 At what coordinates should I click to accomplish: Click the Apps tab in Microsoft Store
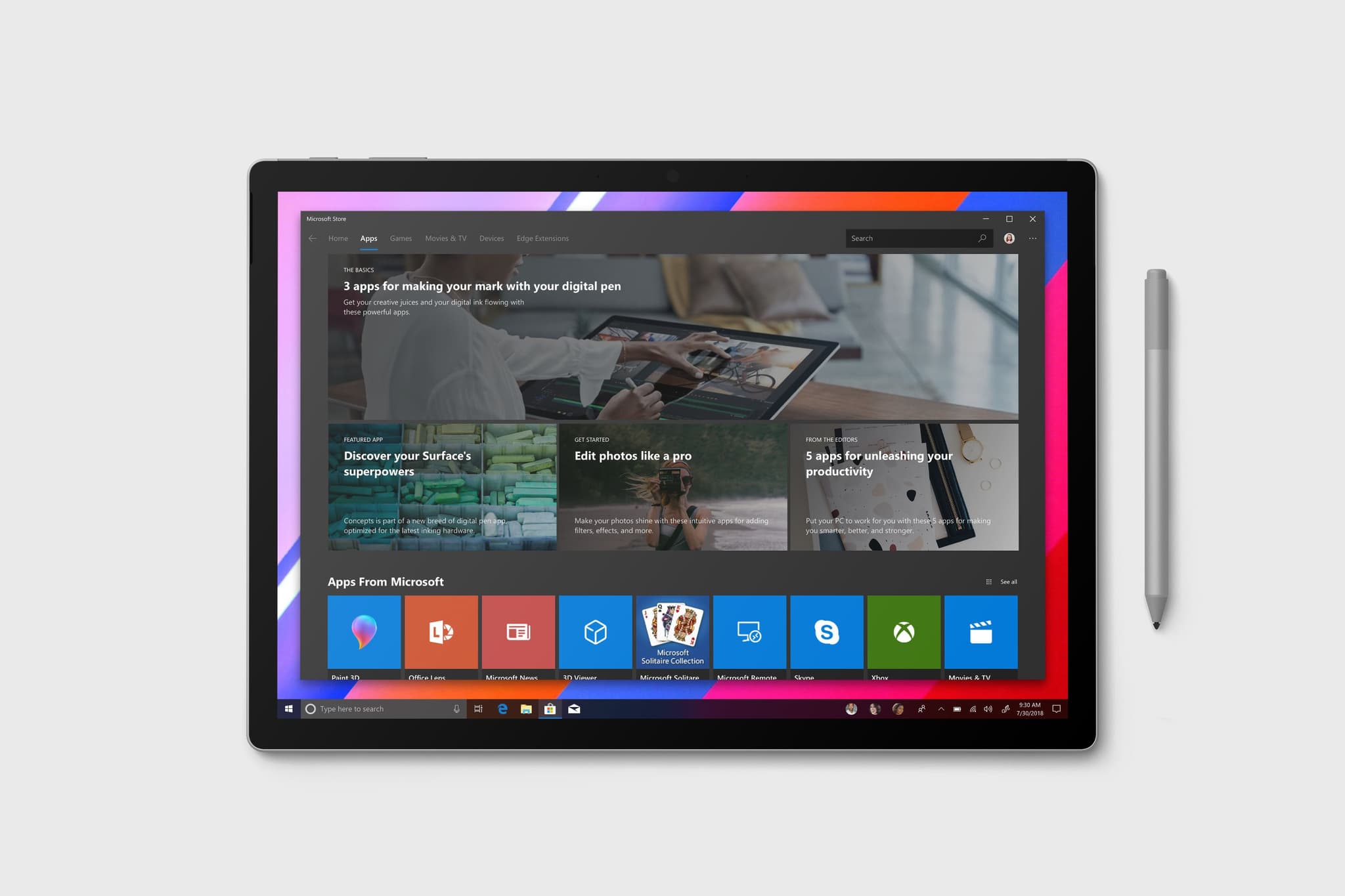click(x=368, y=238)
